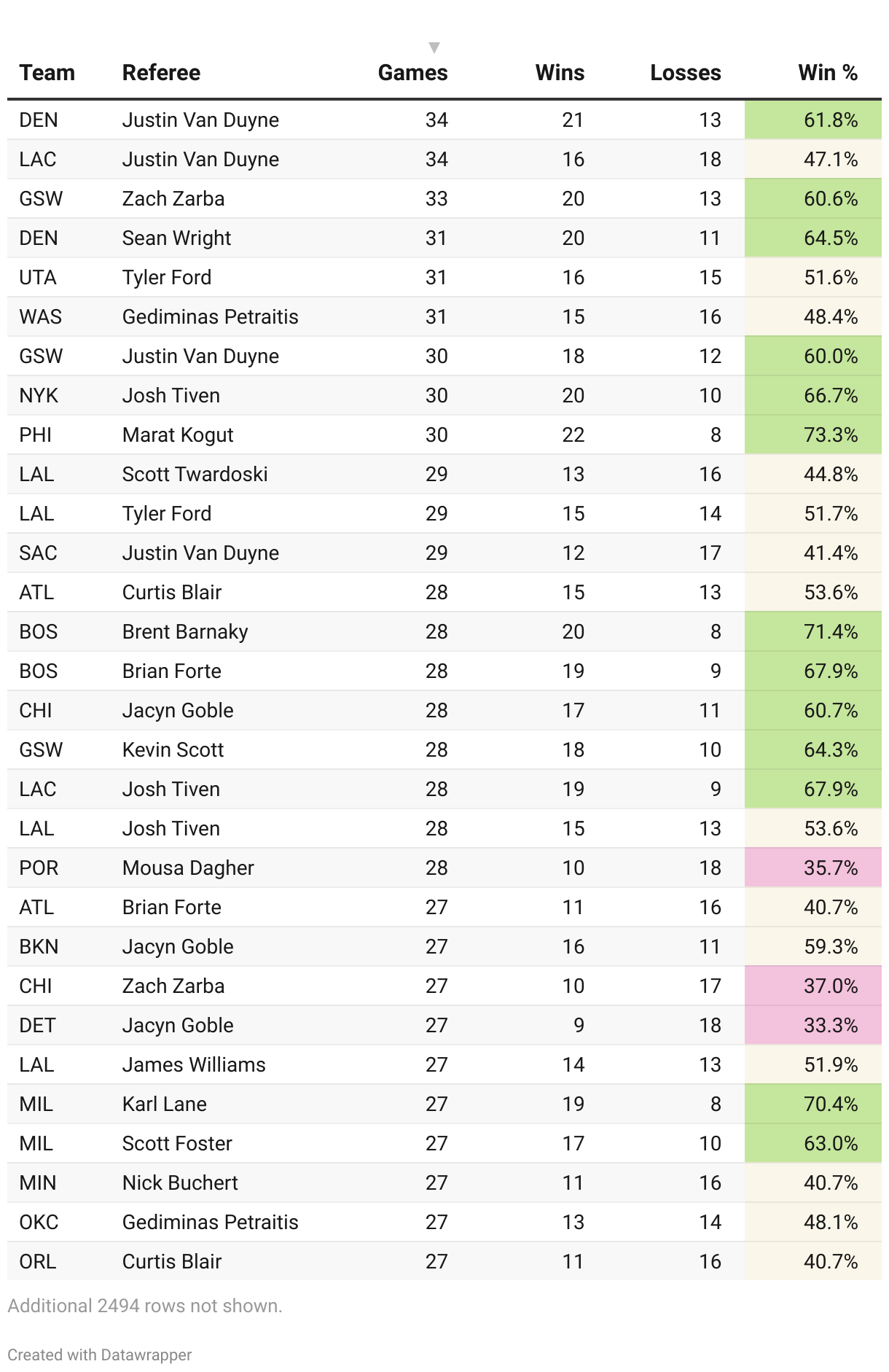The width and height of the screenshot is (889, 1372).
Task: Click the 73.3% green win cell
Action: [x=813, y=435]
